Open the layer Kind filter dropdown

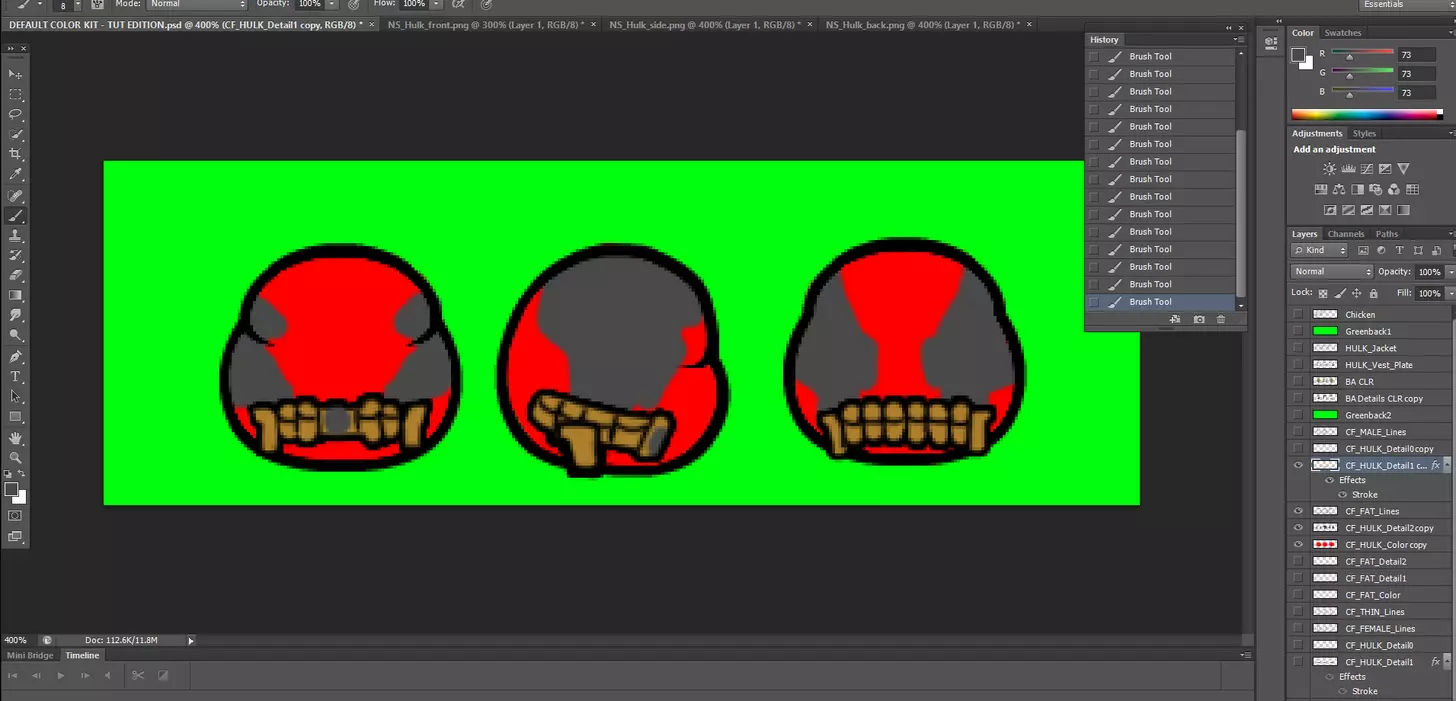coord(1319,250)
